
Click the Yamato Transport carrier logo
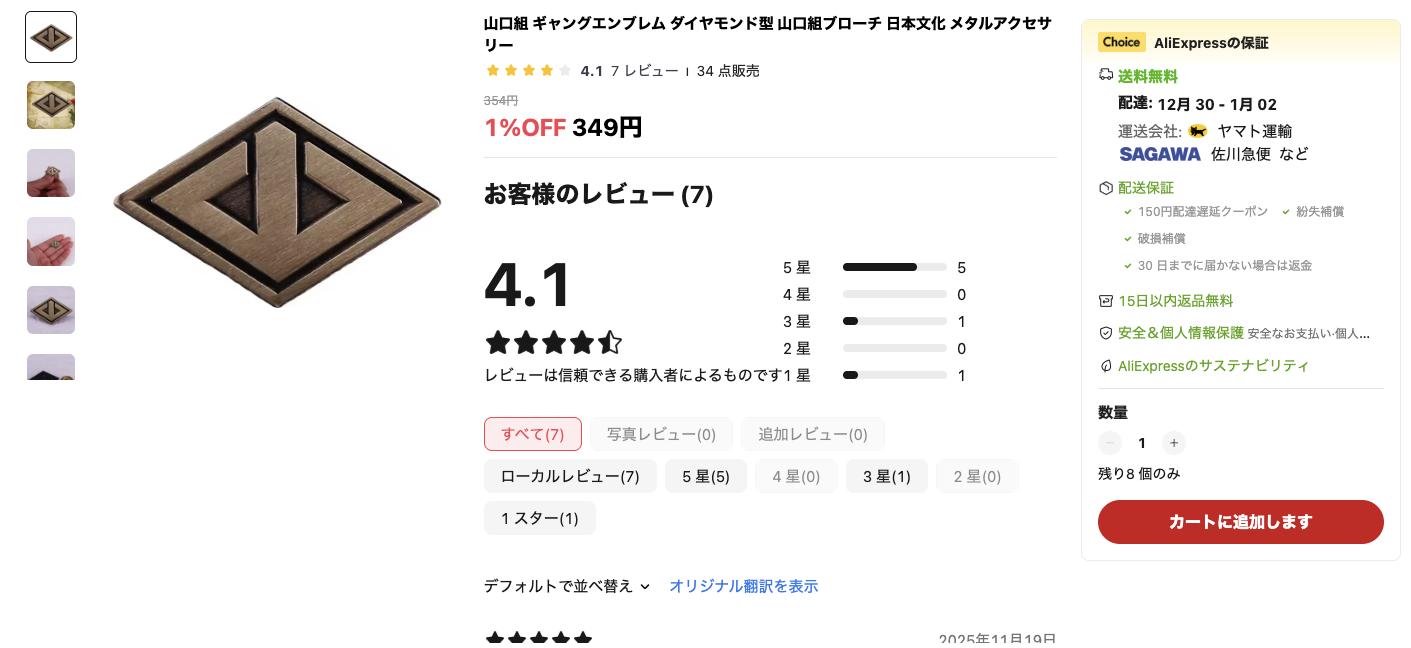[1198, 131]
